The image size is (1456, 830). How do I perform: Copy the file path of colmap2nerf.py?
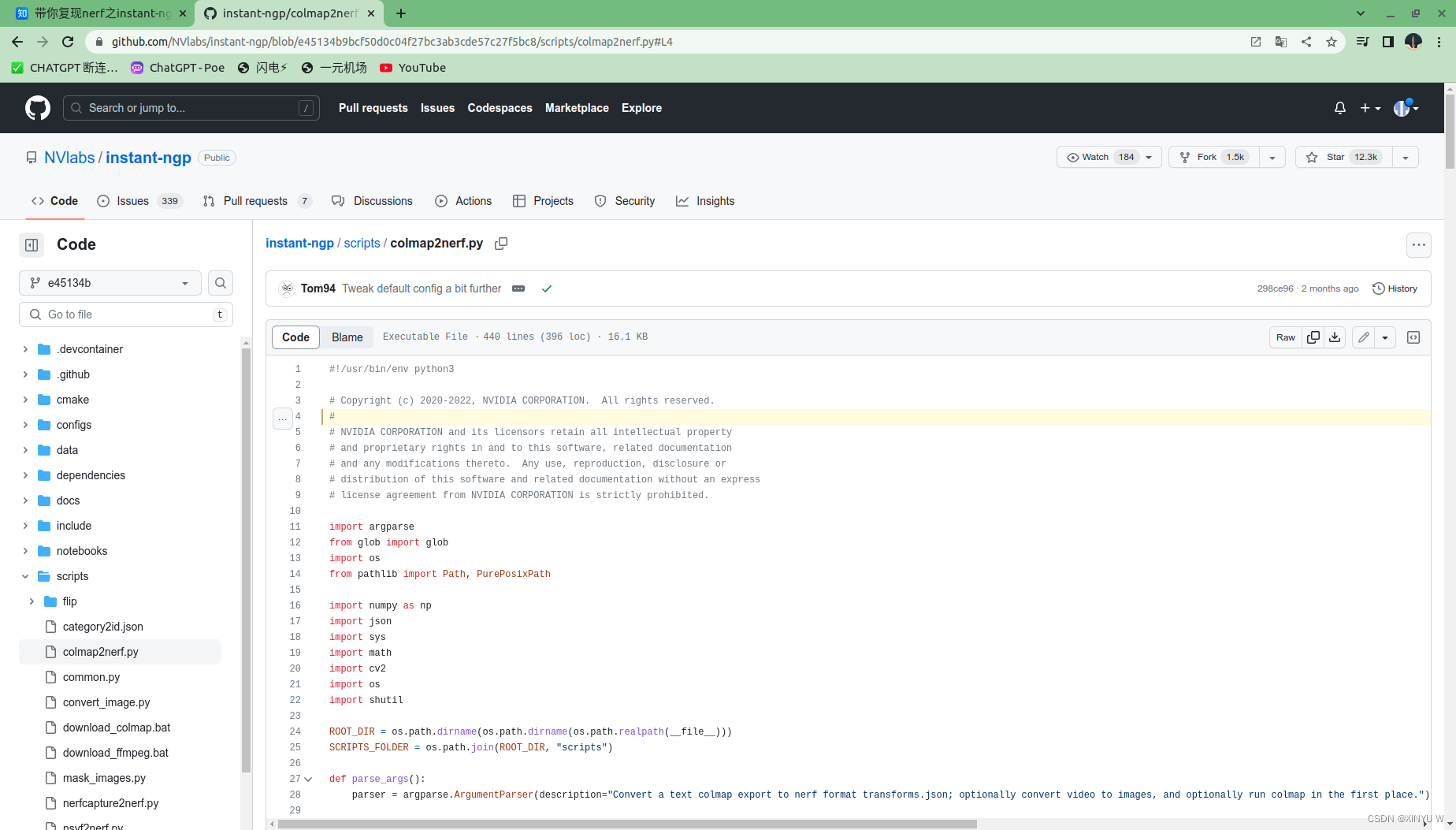click(x=501, y=244)
